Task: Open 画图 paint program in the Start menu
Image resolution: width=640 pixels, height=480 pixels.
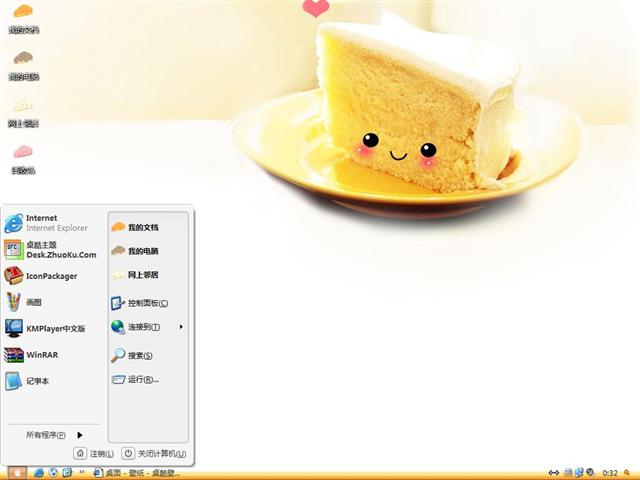Action: pyautogui.click(x=51, y=302)
